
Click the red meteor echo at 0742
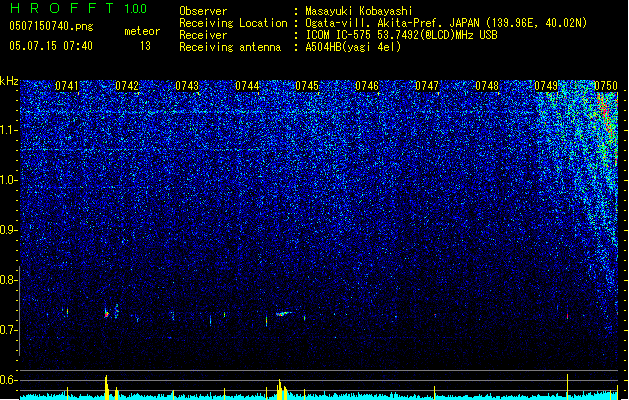coord(107,314)
